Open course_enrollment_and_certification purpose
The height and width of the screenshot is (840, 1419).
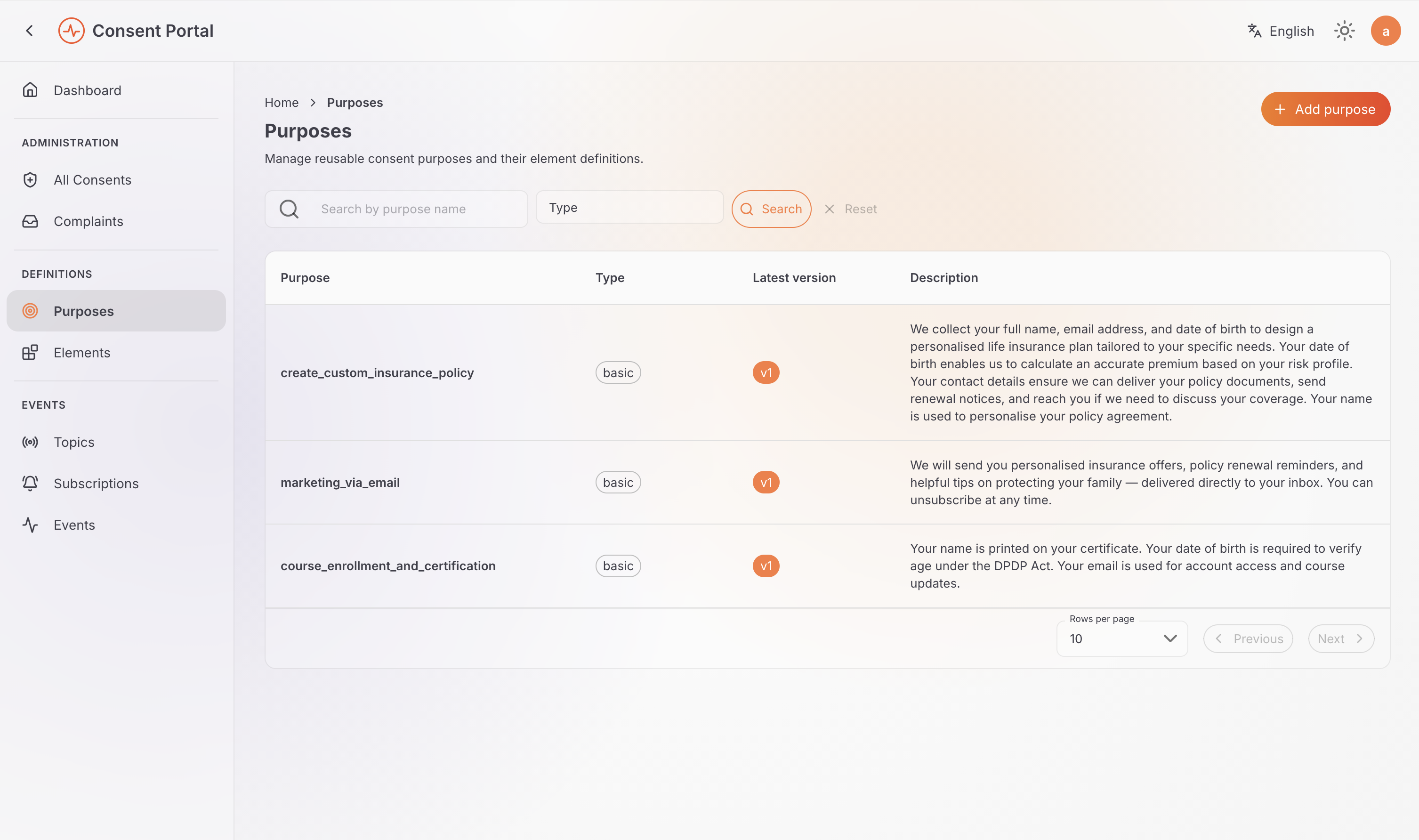[387, 565]
